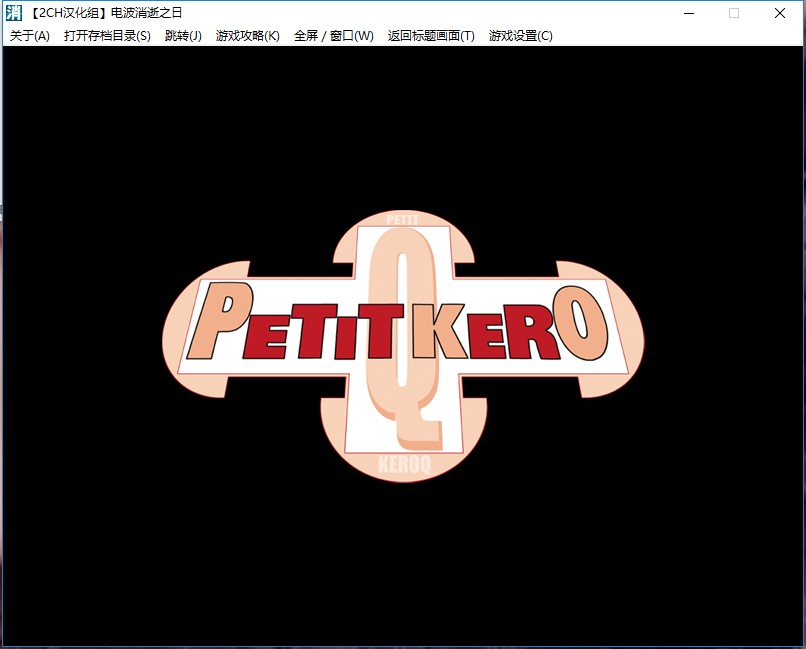Open the 打开存档目录(S) menu item
This screenshot has height=649, width=806.
click(x=107, y=36)
